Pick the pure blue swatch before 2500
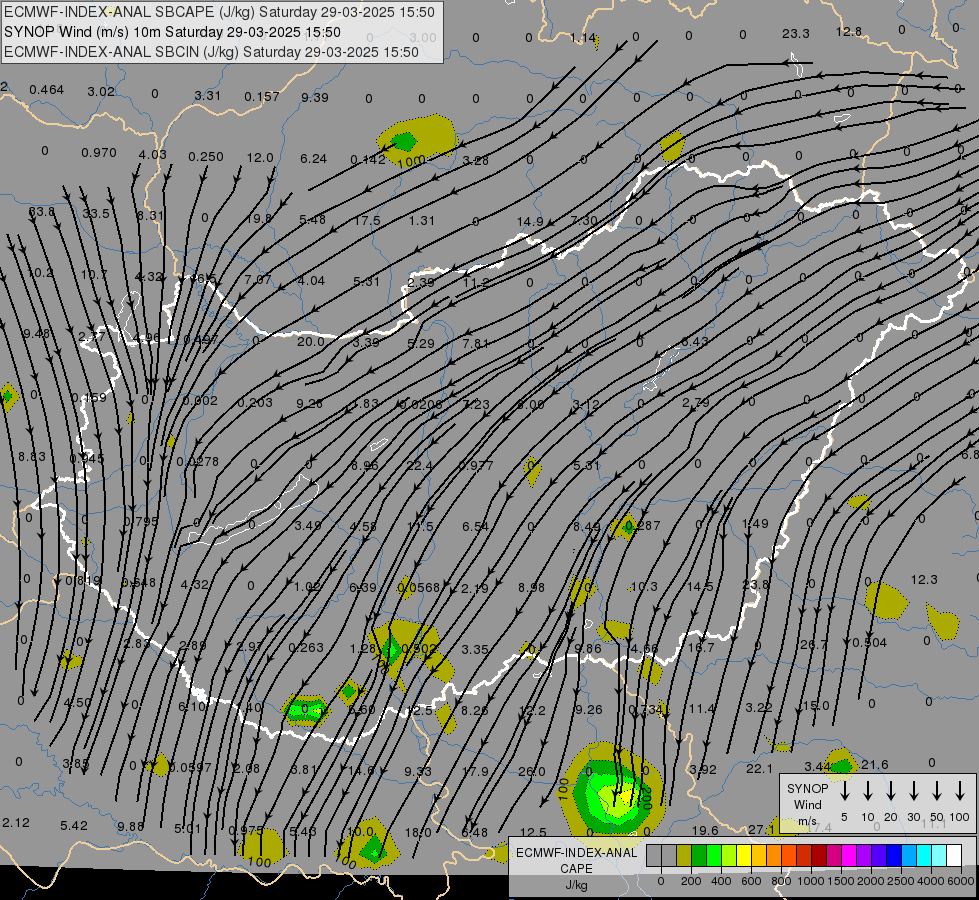Screen dimensions: 979x900 pos(893,855)
